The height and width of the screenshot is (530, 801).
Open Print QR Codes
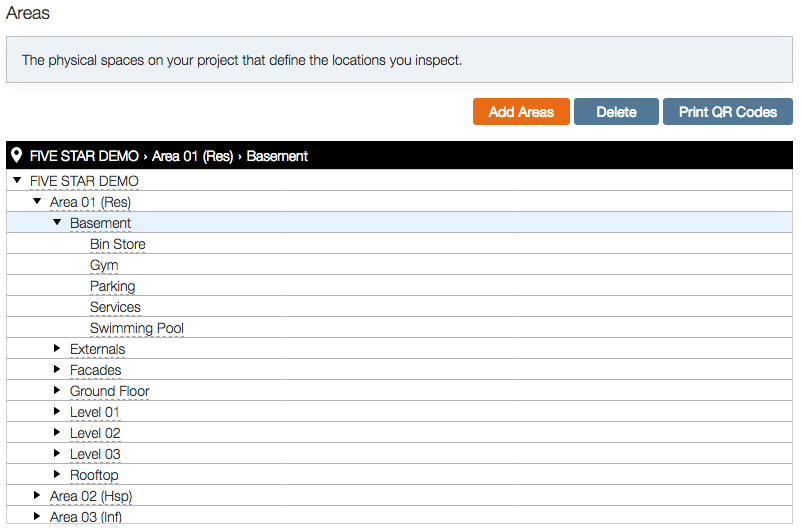click(727, 112)
